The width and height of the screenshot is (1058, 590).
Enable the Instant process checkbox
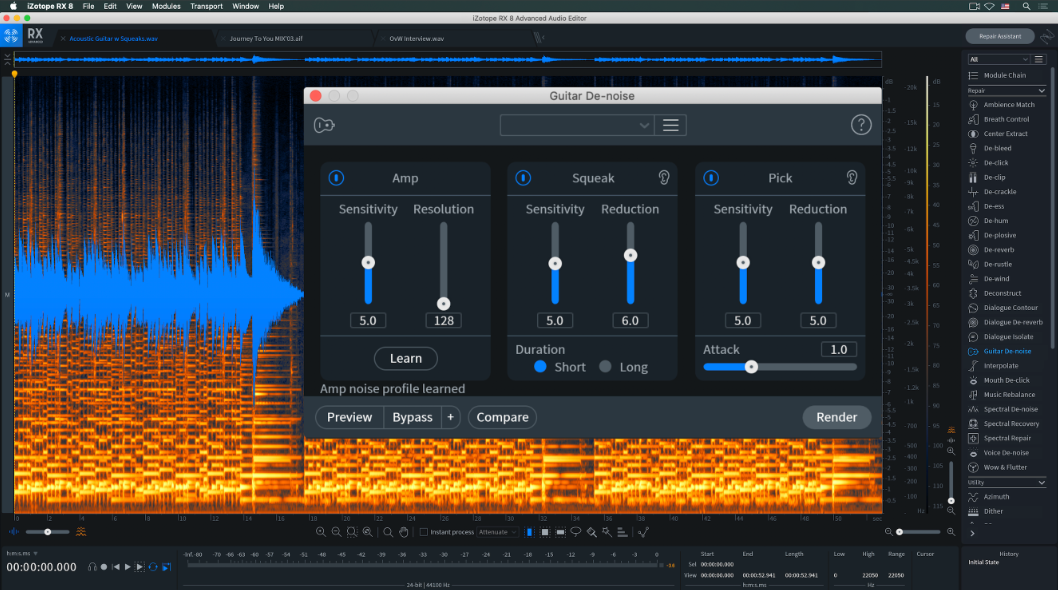click(x=424, y=532)
